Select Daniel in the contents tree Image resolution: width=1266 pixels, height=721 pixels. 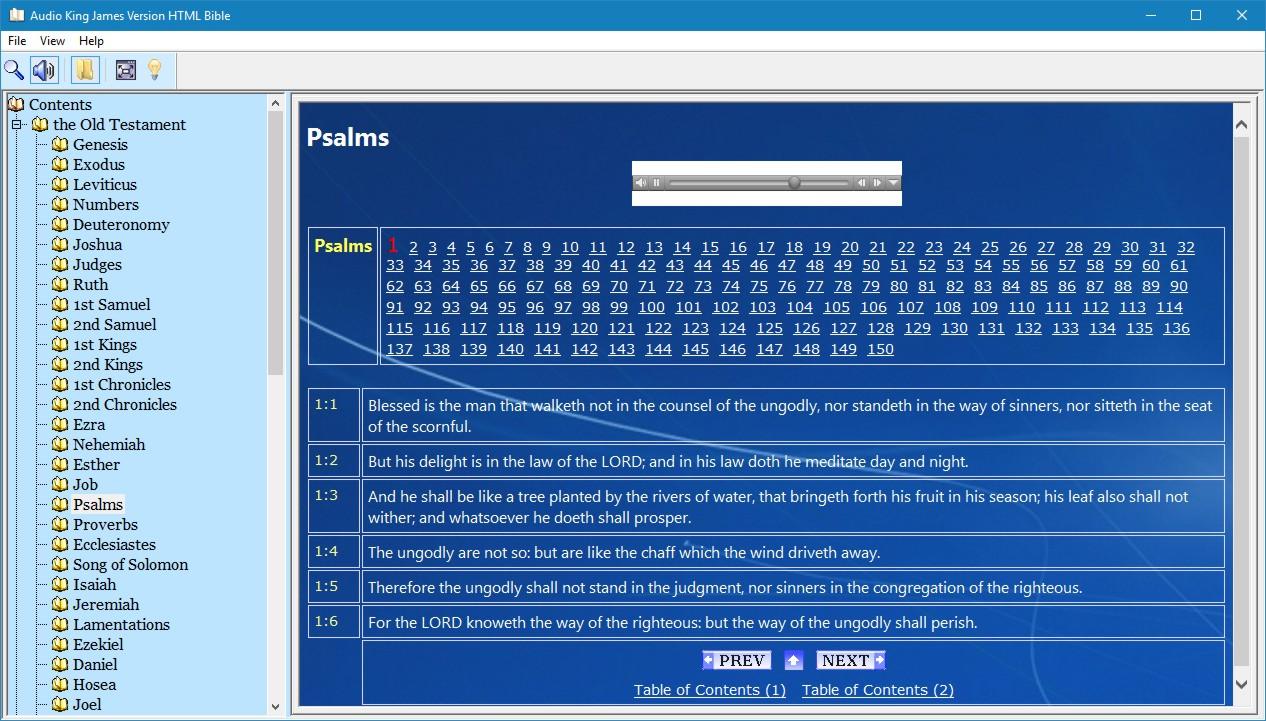(95, 665)
